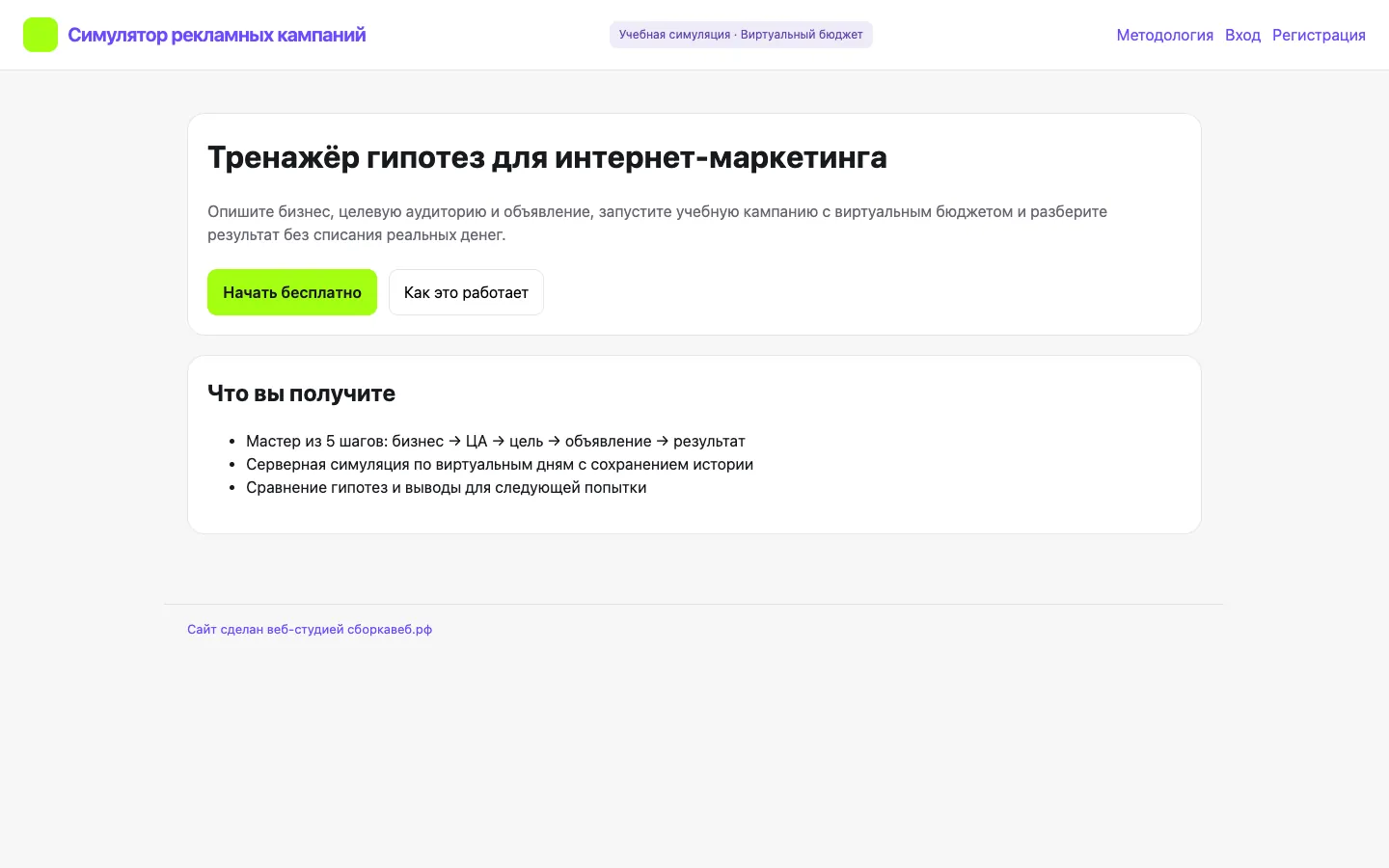Go to the Вход login link

point(1242,35)
